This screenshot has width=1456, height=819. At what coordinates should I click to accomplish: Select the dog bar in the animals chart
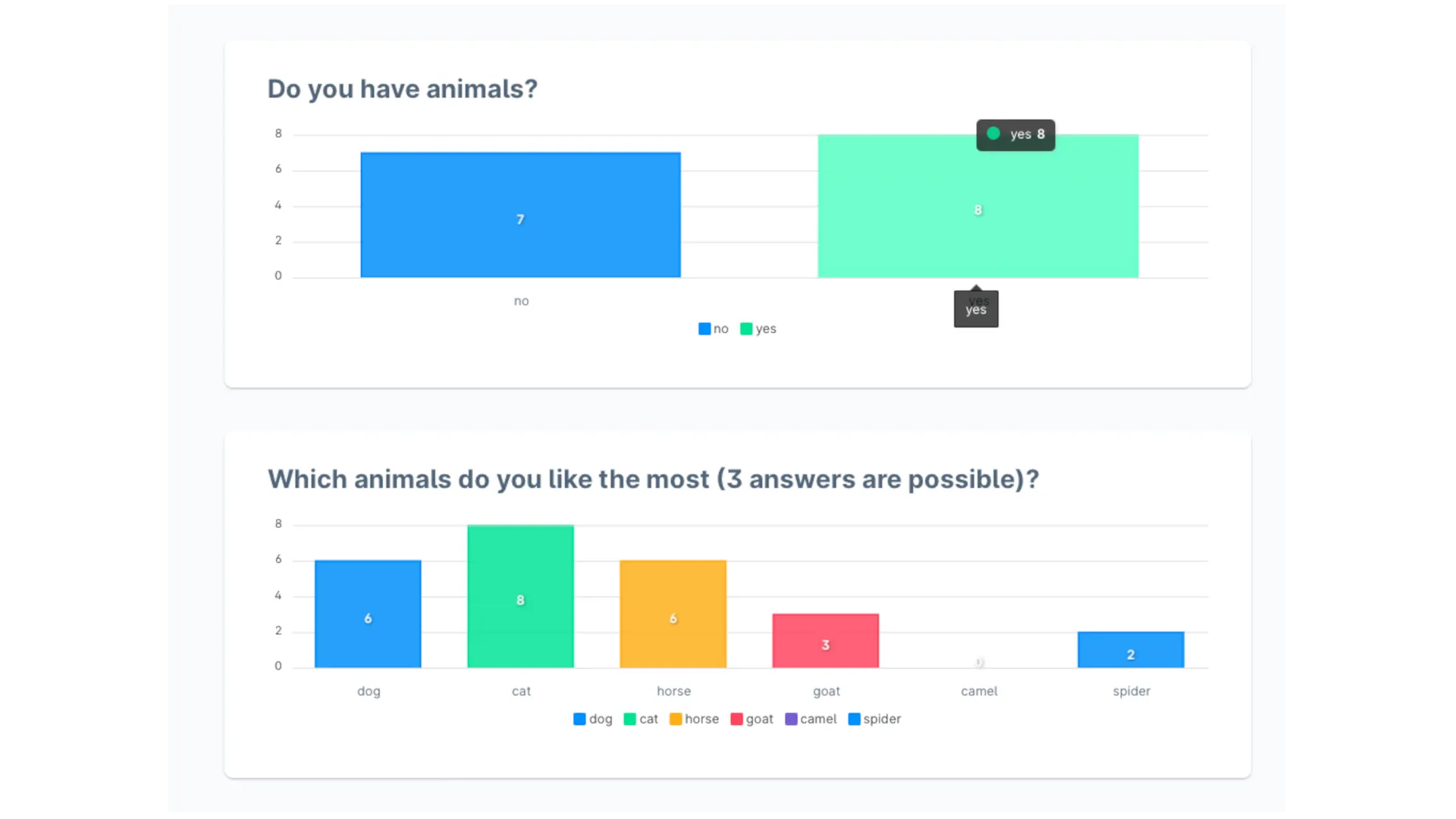368,613
